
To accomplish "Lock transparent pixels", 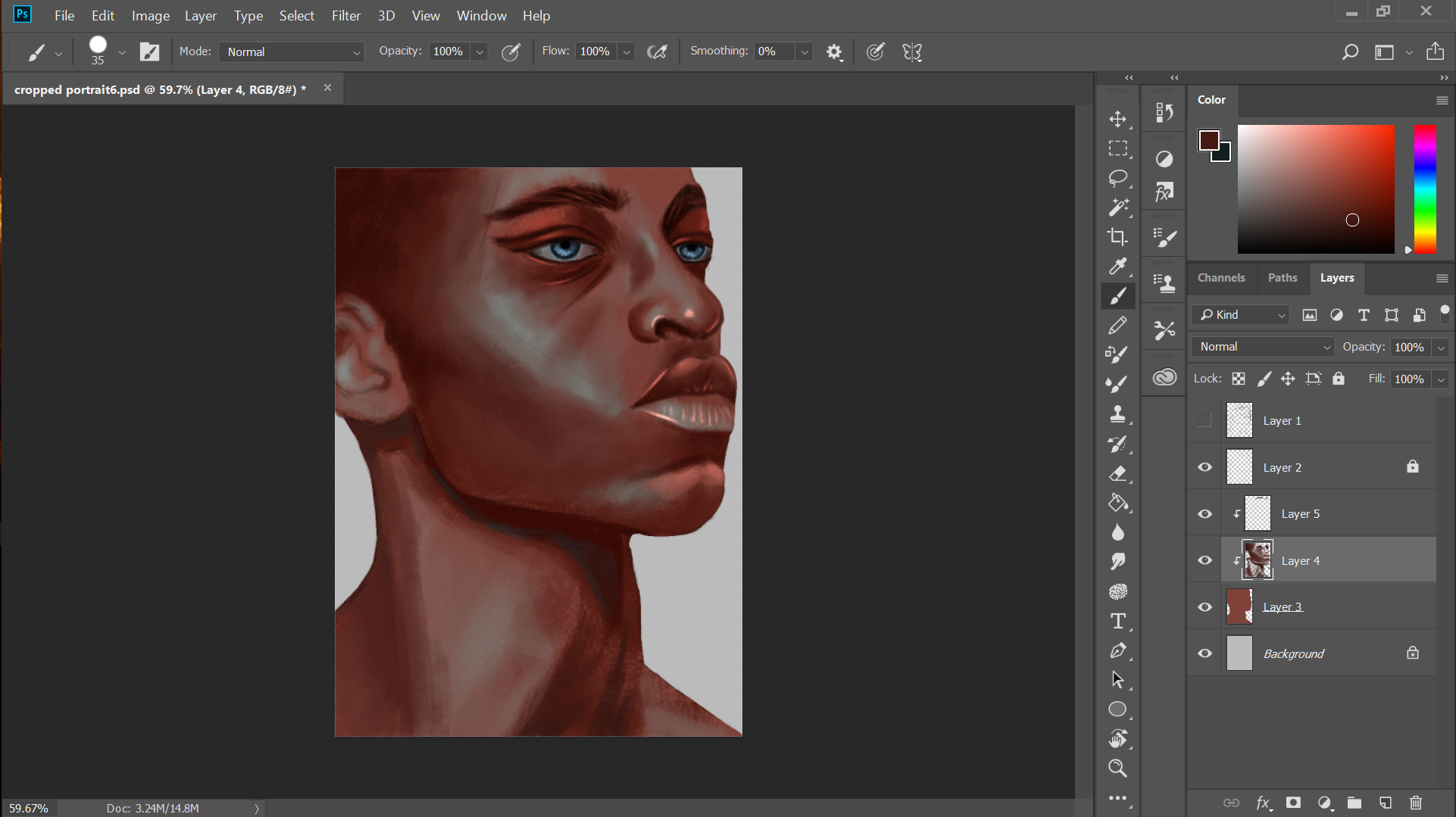I will [1239, 379].
